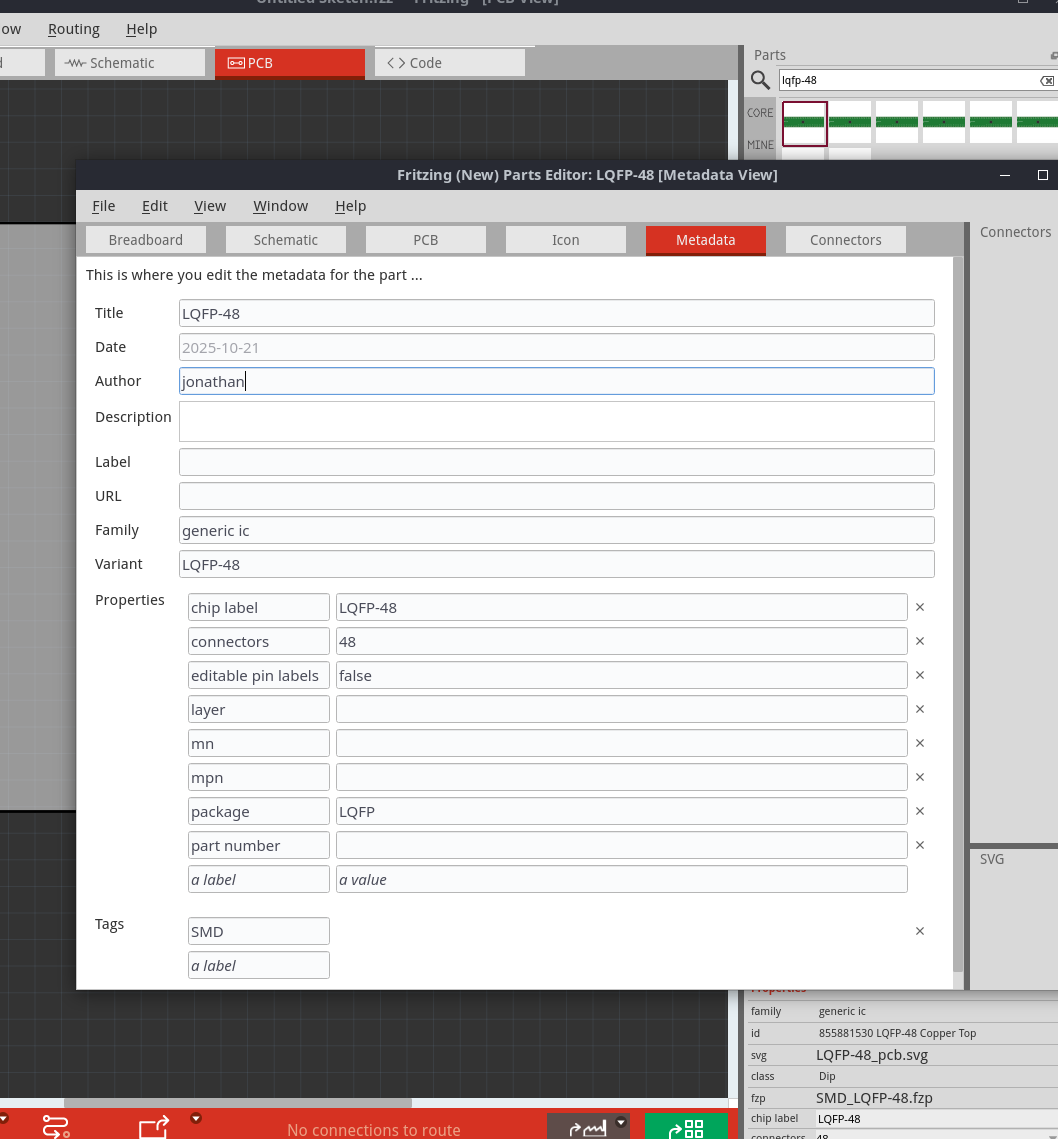
Task: Expand the Fabricate options dropdown arrow
Action: coord(622,1121)
